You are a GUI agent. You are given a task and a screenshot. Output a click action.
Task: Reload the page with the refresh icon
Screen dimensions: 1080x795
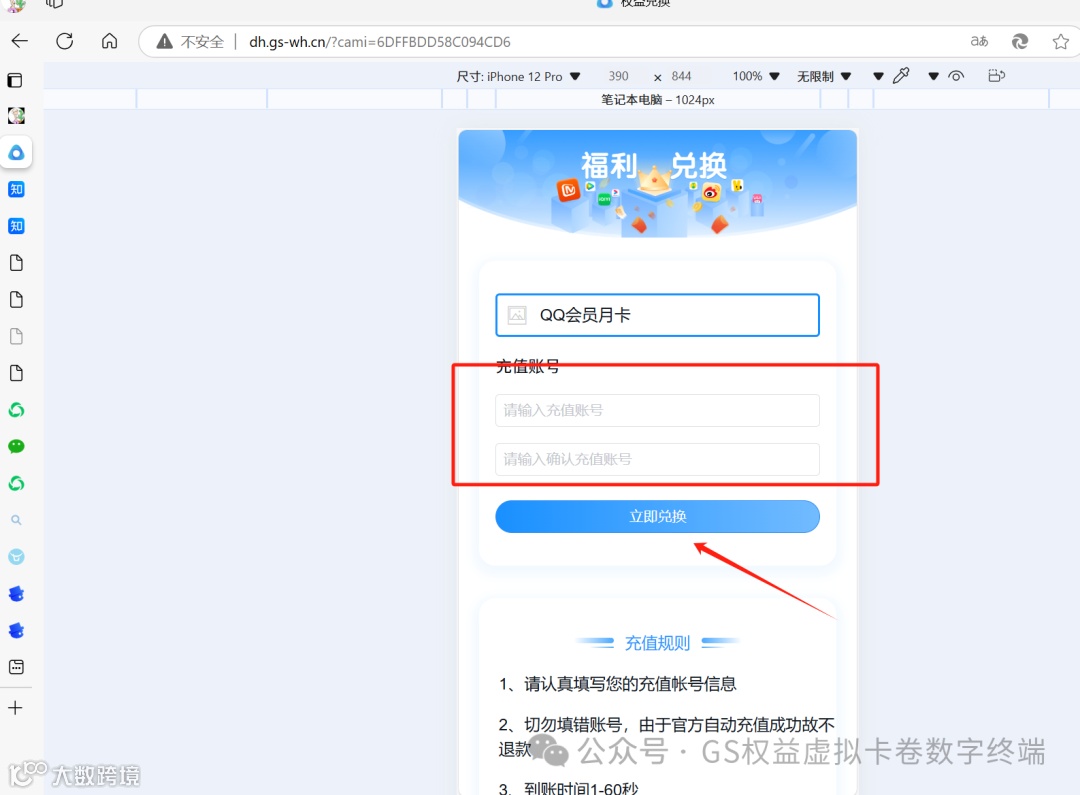[x=65, y=41]
